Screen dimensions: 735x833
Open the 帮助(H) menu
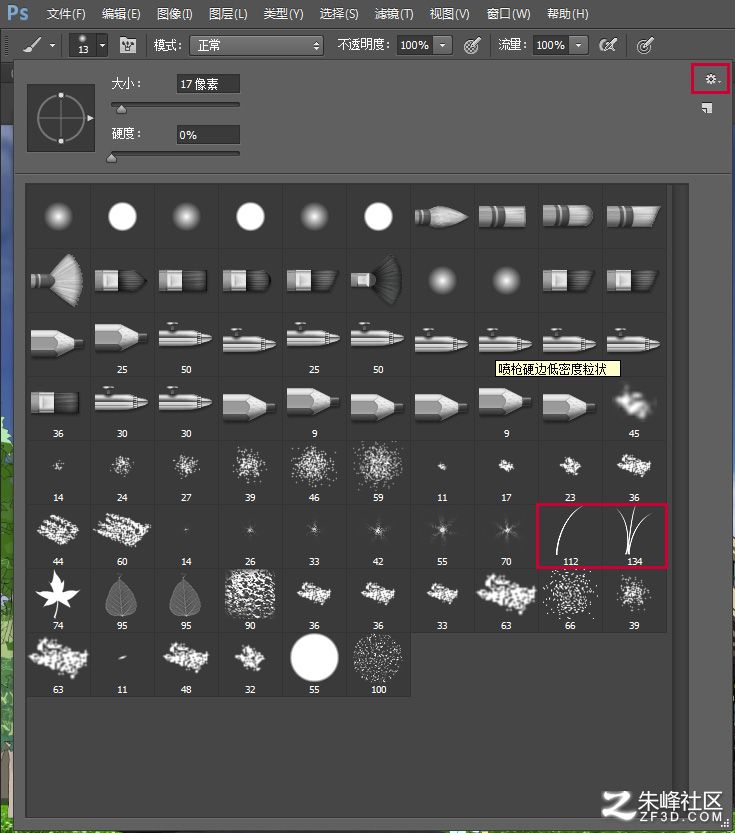(568, 14)
